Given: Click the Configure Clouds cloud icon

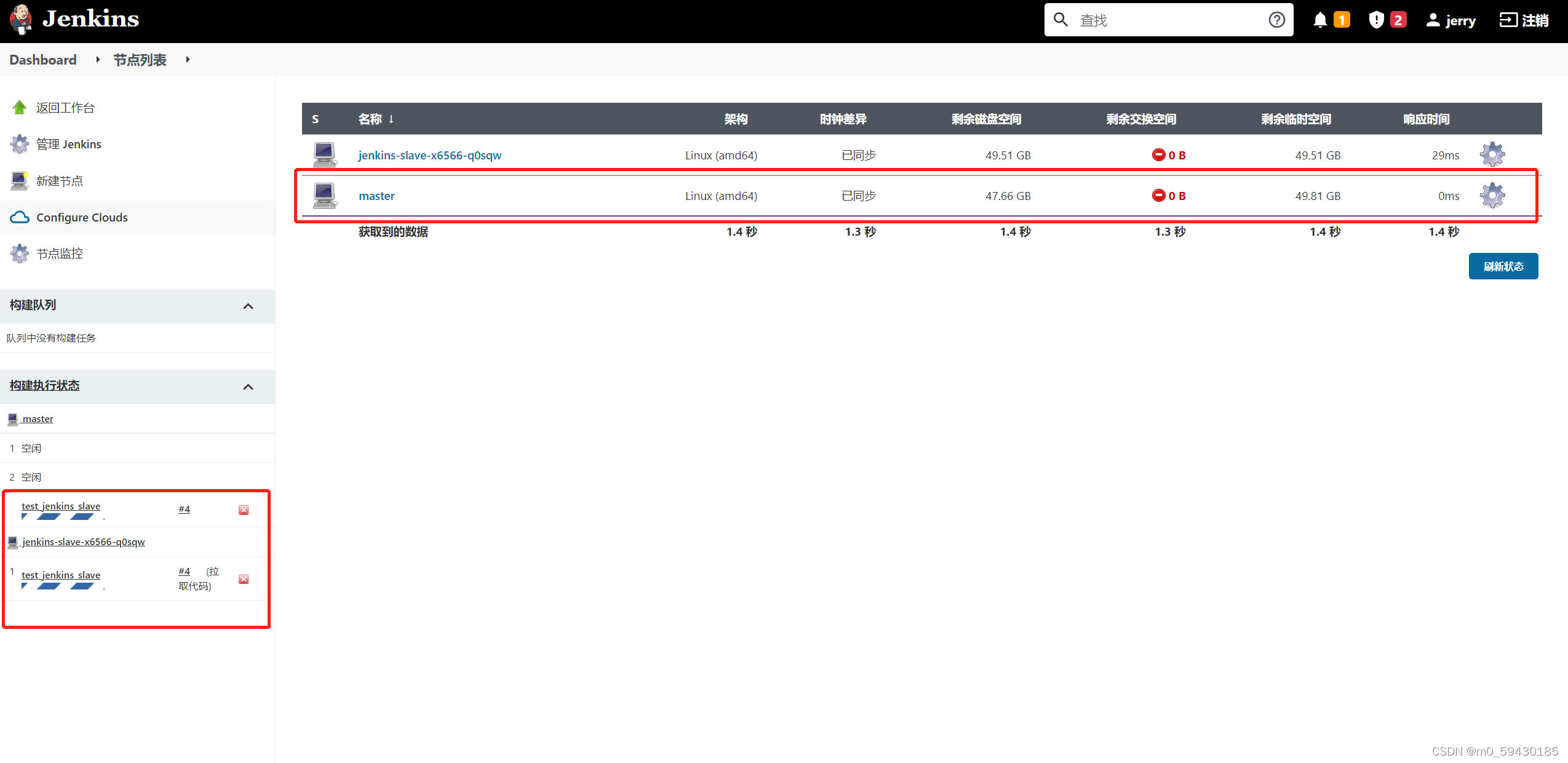Looking at the screenshot, I should [20, 217].
